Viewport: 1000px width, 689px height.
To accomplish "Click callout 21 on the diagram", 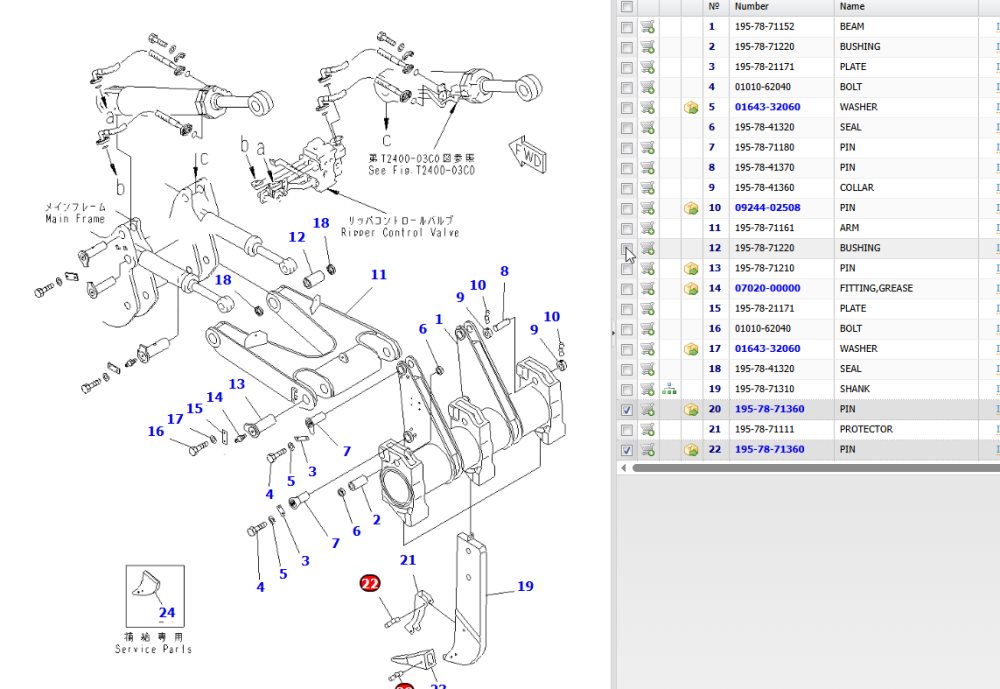I will [x=408, y=560].
